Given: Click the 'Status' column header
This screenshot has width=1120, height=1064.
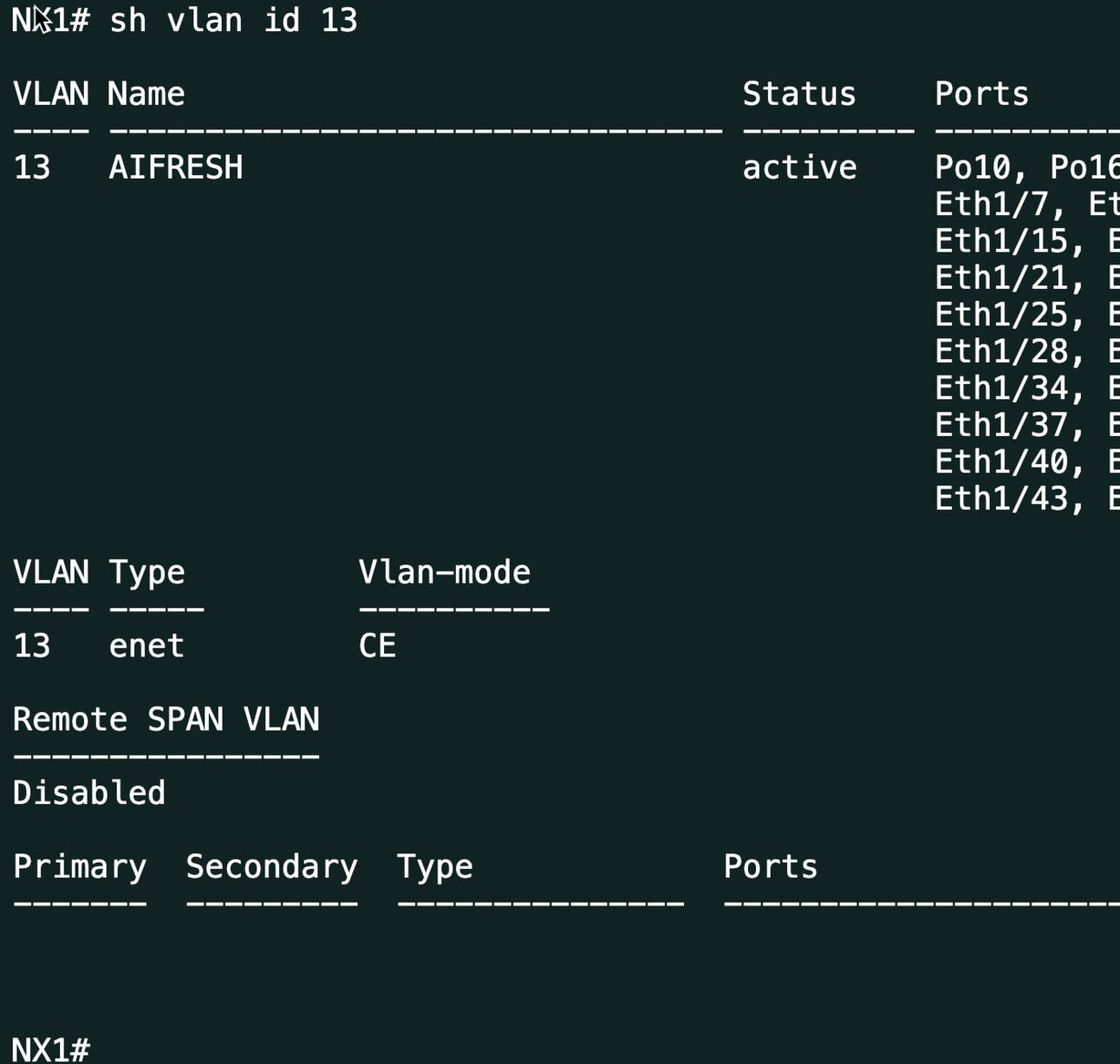Looking at the screenshot, I should [798, 94].
